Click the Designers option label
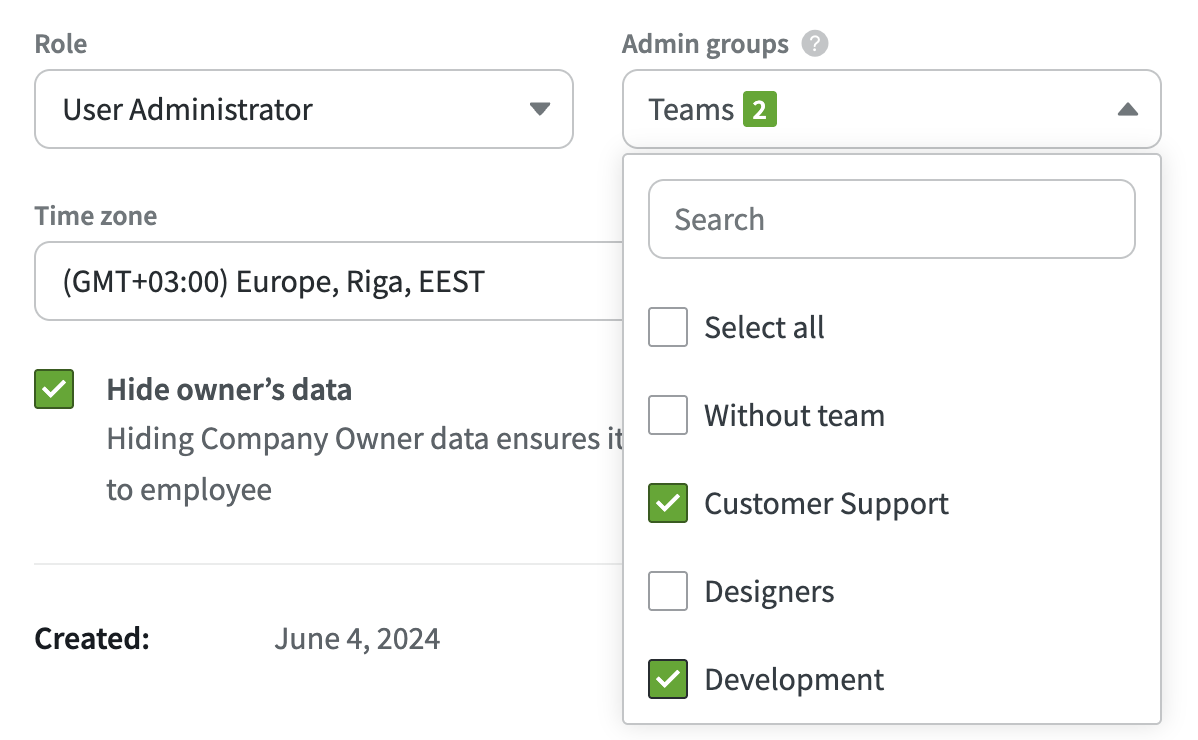Image resolution: width=1198 pixels, height=740 pixels. tap(769, 591)
